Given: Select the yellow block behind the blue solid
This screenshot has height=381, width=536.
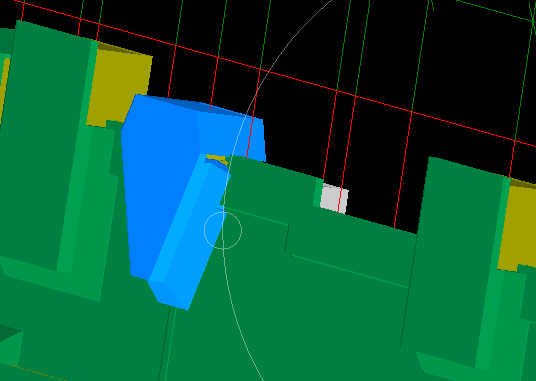Looking at the screenshot, I should point(119,85).
